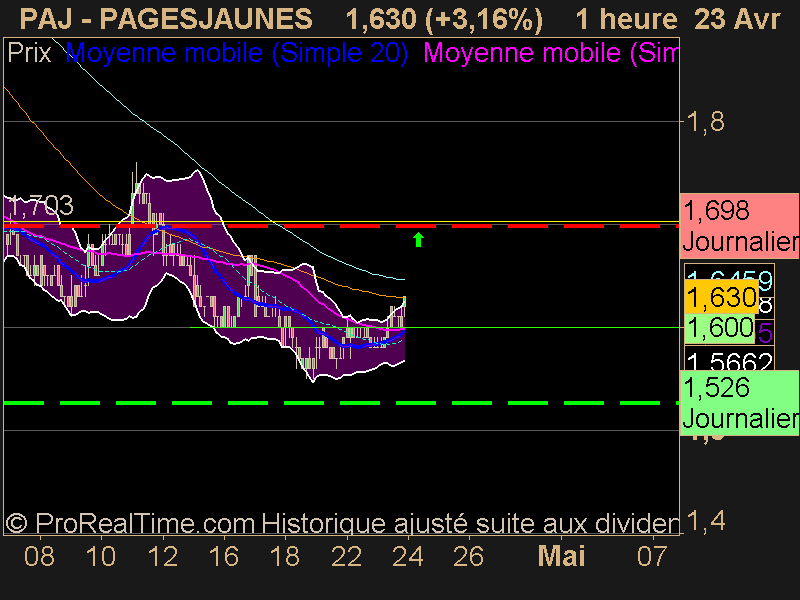Screen dimensions: 800x600
Task: Click the 1,703 price annotation on chart
Action: (41, 206)
